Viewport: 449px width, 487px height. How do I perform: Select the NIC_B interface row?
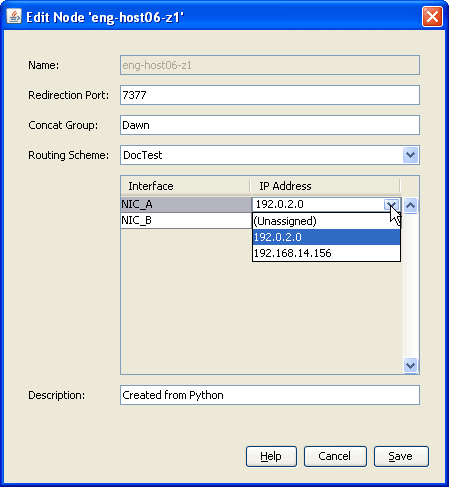(186, 220)
